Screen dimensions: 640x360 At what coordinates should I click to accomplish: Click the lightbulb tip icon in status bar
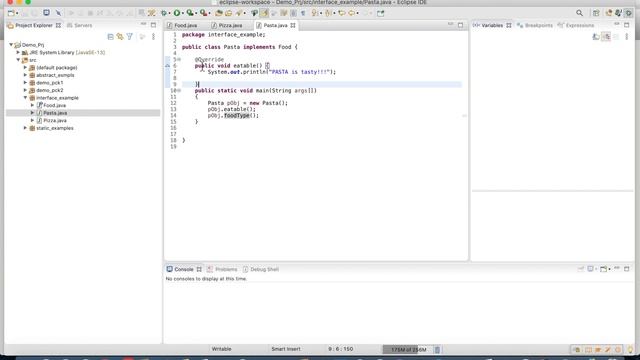631,350
